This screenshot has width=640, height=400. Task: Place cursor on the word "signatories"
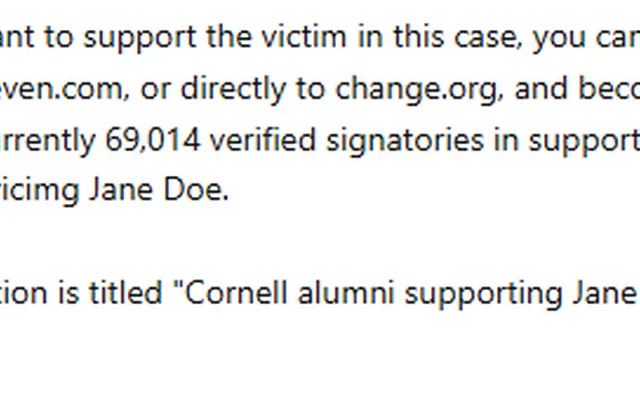[405, 142]
